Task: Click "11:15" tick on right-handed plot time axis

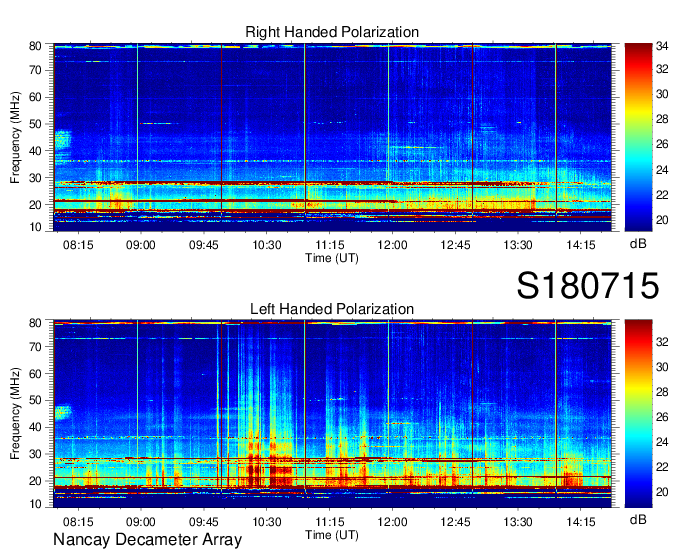Action: (330, 245)
